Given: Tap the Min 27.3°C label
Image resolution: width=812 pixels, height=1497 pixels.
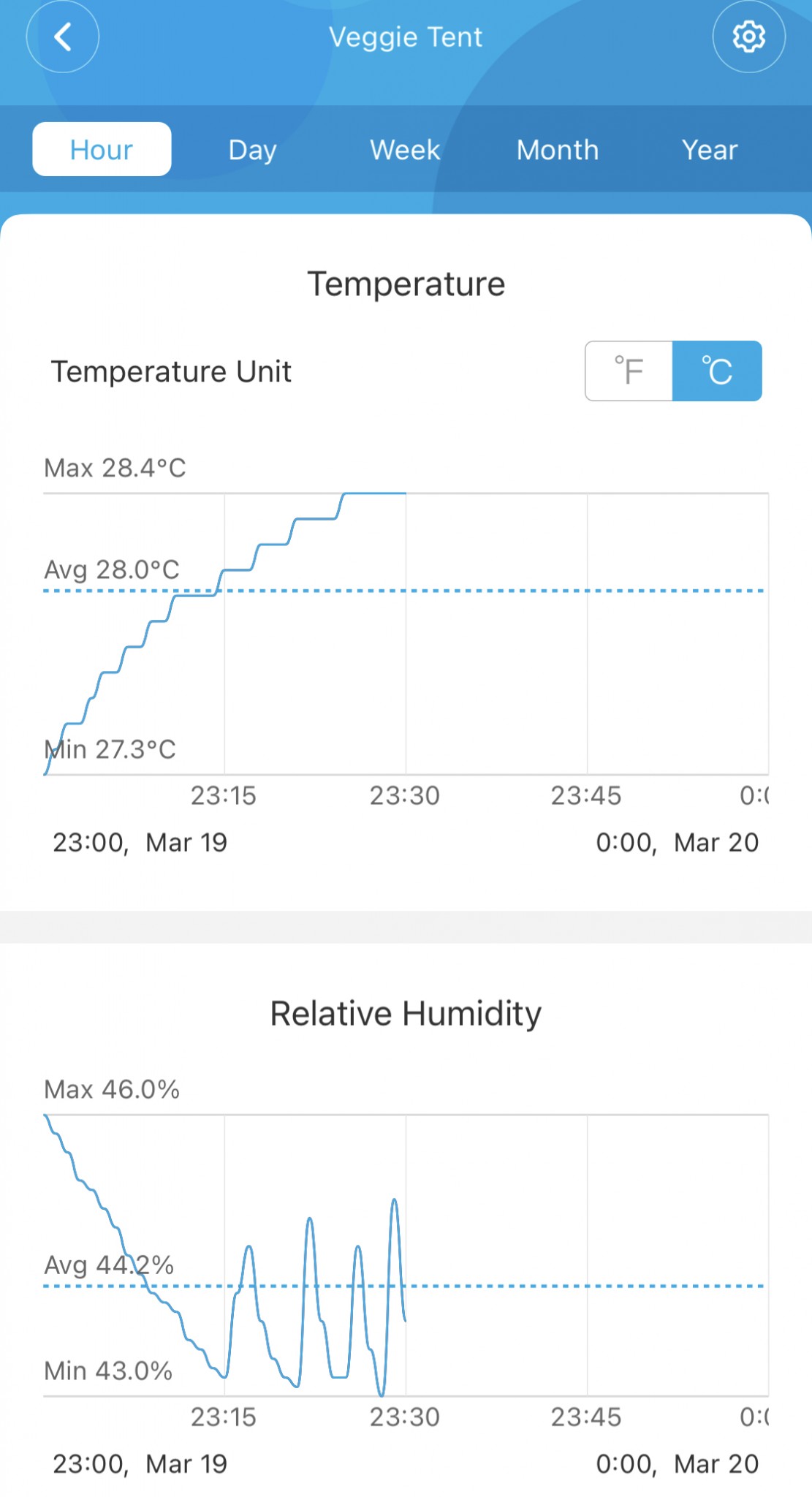Looking at the screenshot, I should tap(110, 749).
